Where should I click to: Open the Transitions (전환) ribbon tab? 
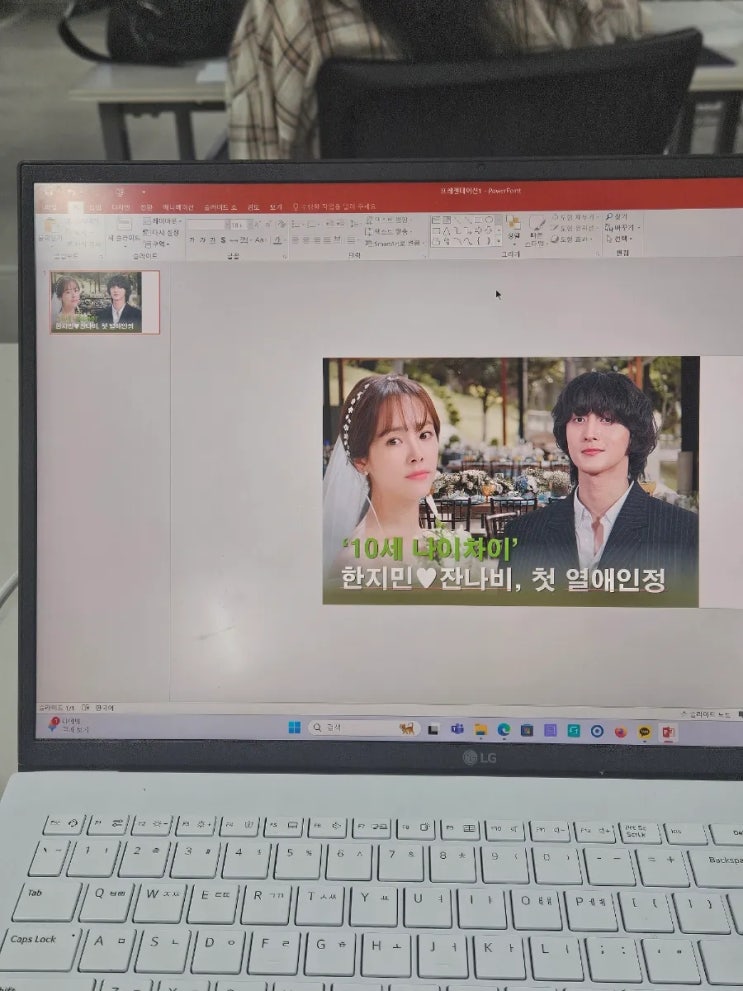pyautogui.click(x=146, y=207)
